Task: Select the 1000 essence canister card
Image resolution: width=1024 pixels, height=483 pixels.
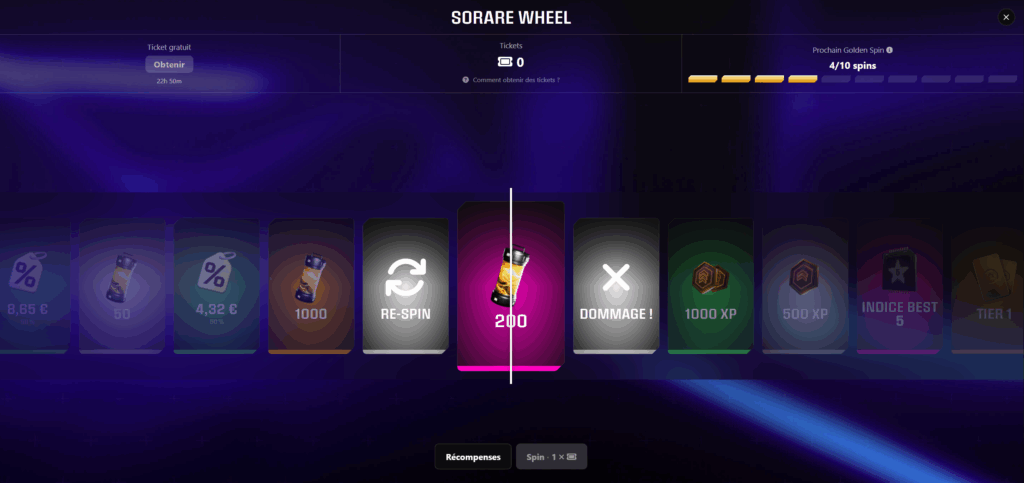Action: coord(311,286)
